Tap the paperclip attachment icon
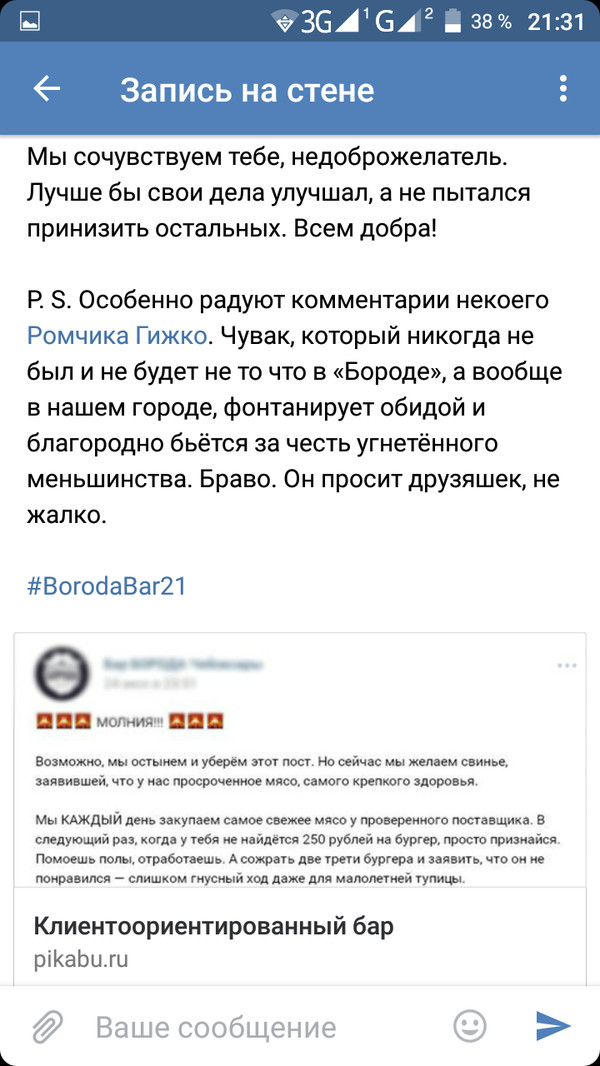The width and height of the screenshot is (600, 1066). click(x=47, y=1025)
